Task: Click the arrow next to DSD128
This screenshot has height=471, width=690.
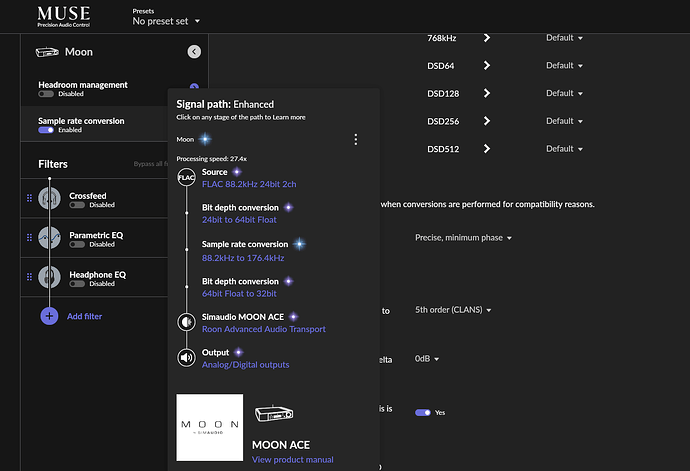Action: click(487, 93)
